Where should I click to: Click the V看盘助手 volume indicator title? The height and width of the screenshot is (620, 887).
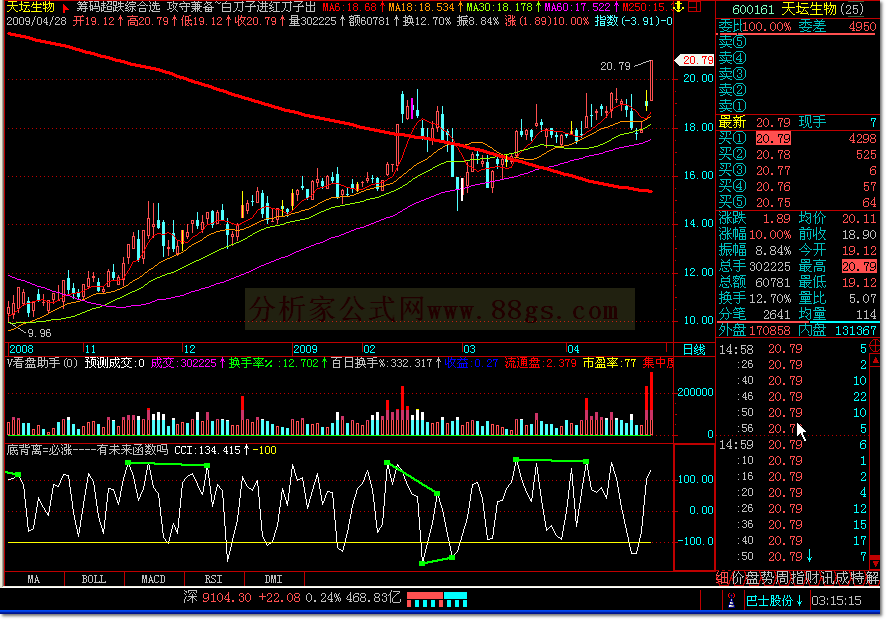[42, 363]
